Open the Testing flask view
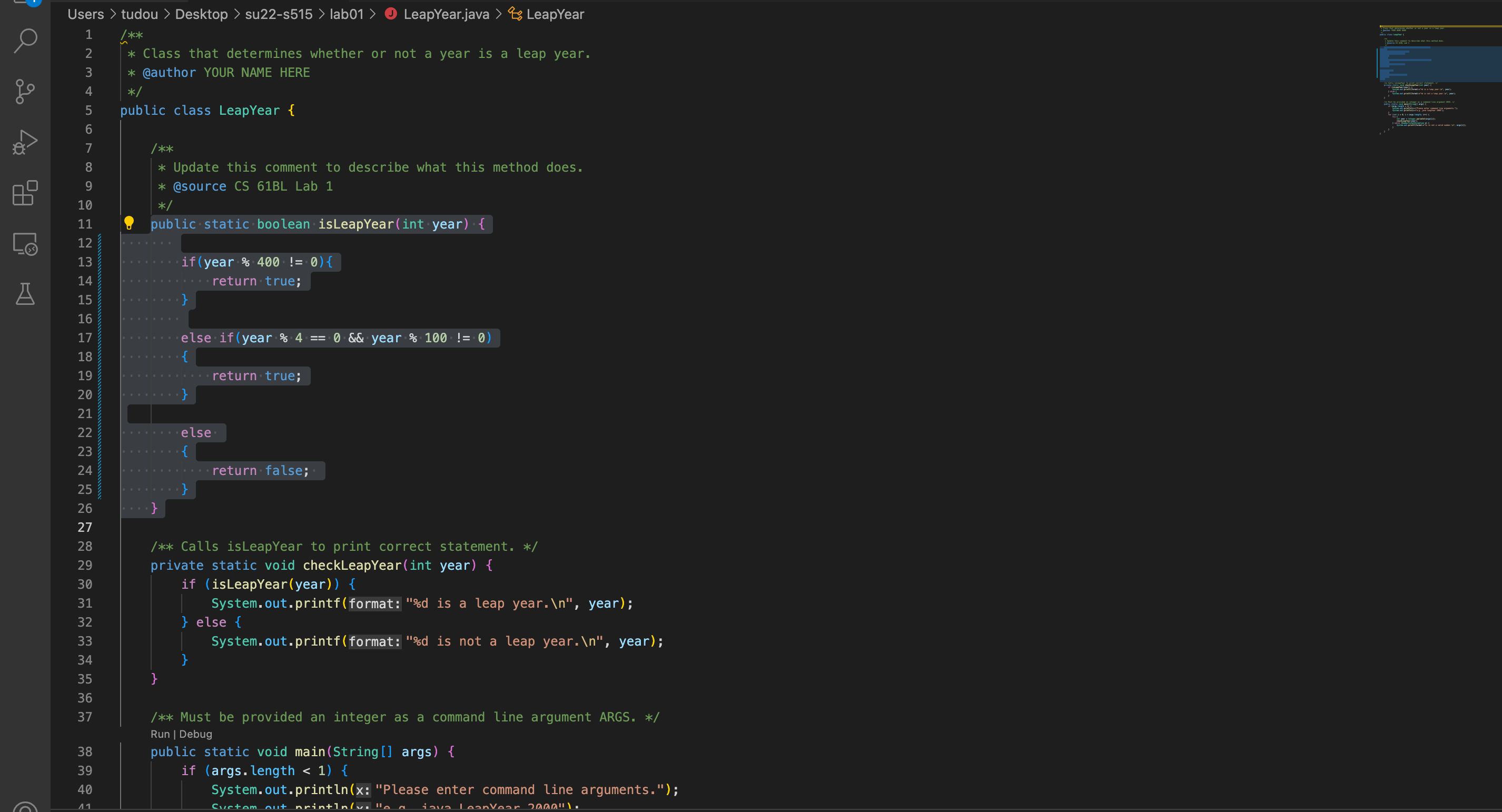1502x812 pixels. [x=25, y=294]
